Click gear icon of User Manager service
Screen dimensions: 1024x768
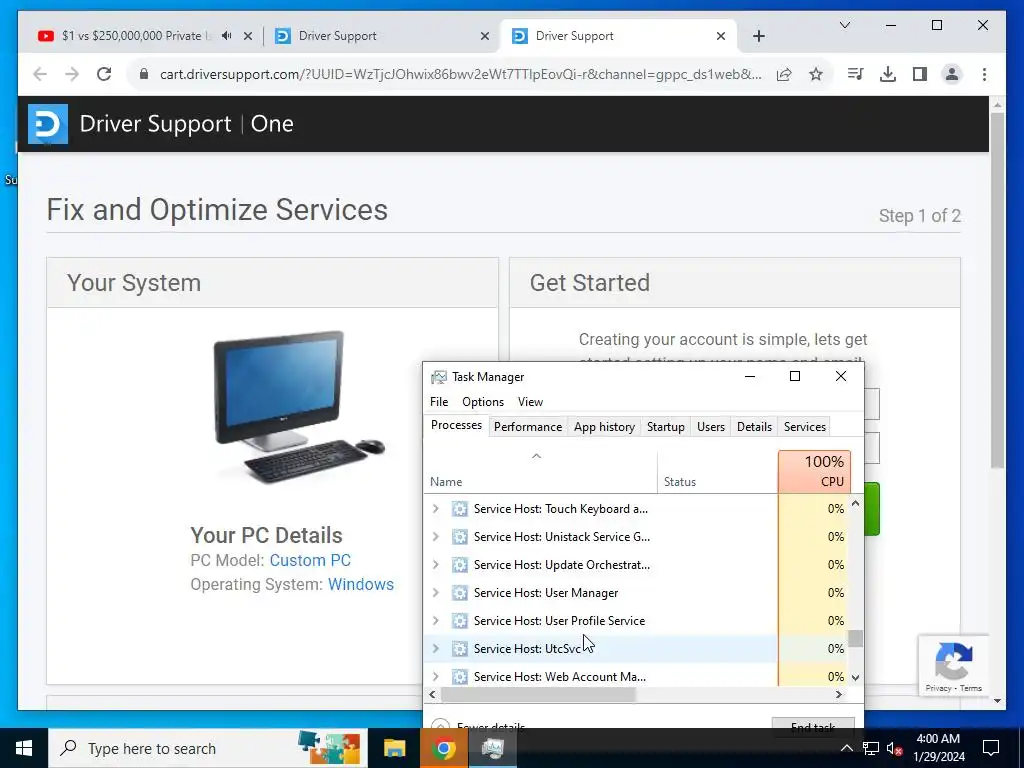coord(460,593)
